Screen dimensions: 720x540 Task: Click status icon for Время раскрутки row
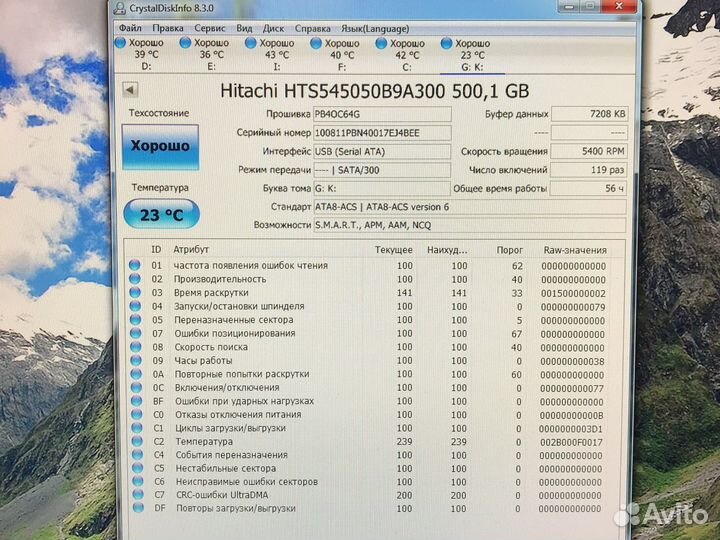[x=135, y=292]
